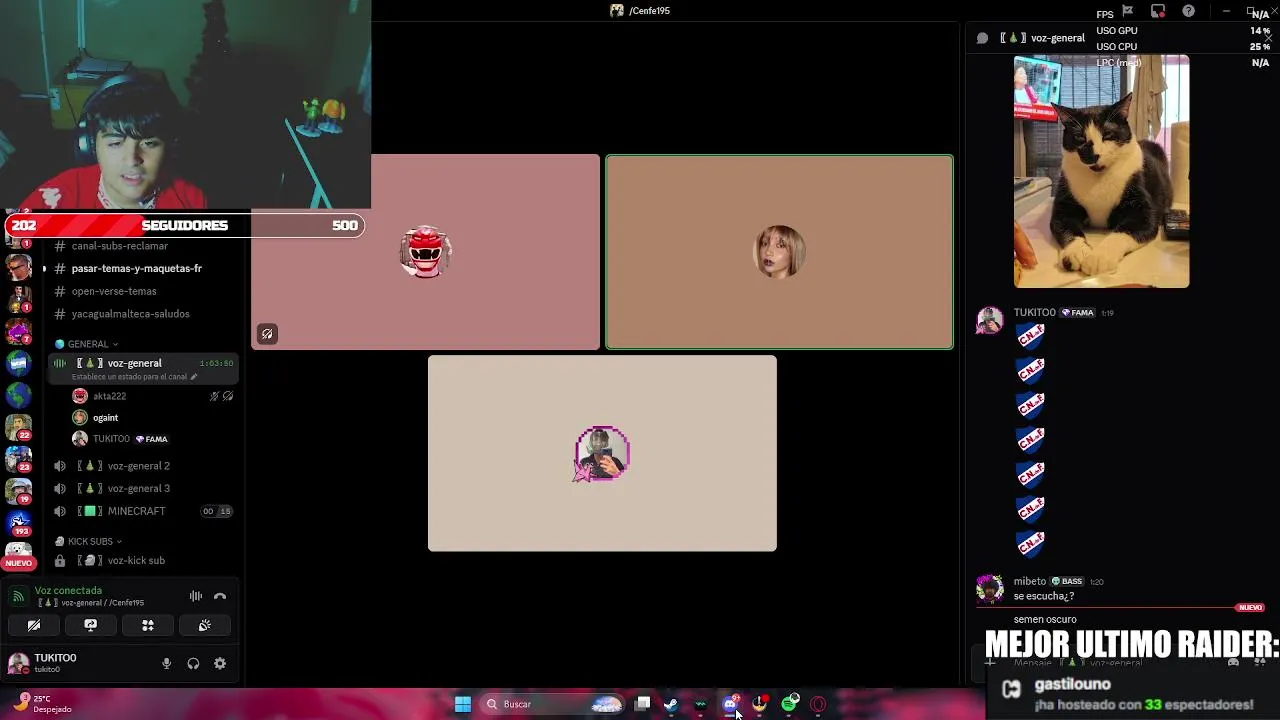
Task: Click the flag icon in overlay bar
Action: (x=1128, y=11)
